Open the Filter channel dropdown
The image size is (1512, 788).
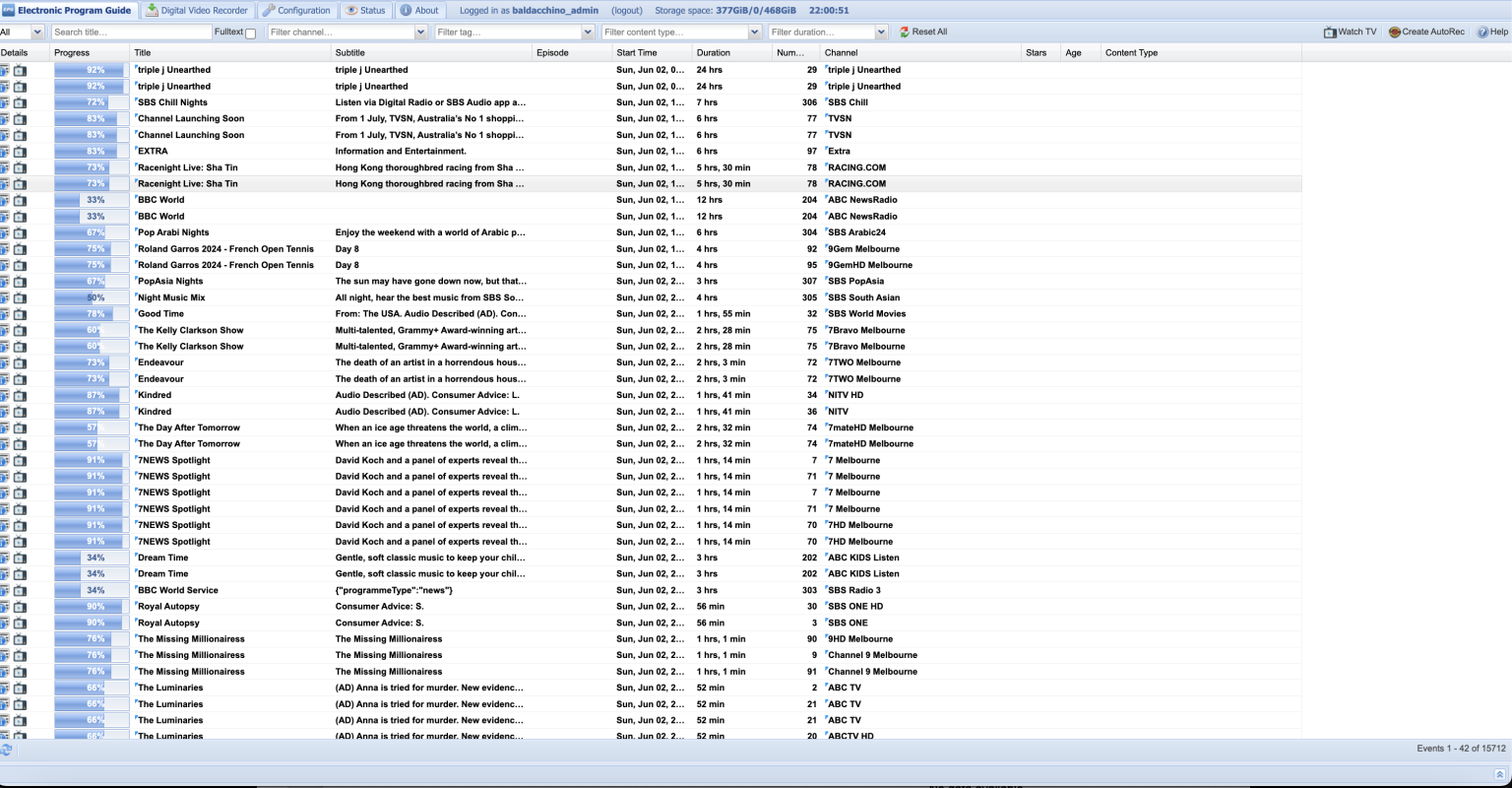[x=420, y=33]
